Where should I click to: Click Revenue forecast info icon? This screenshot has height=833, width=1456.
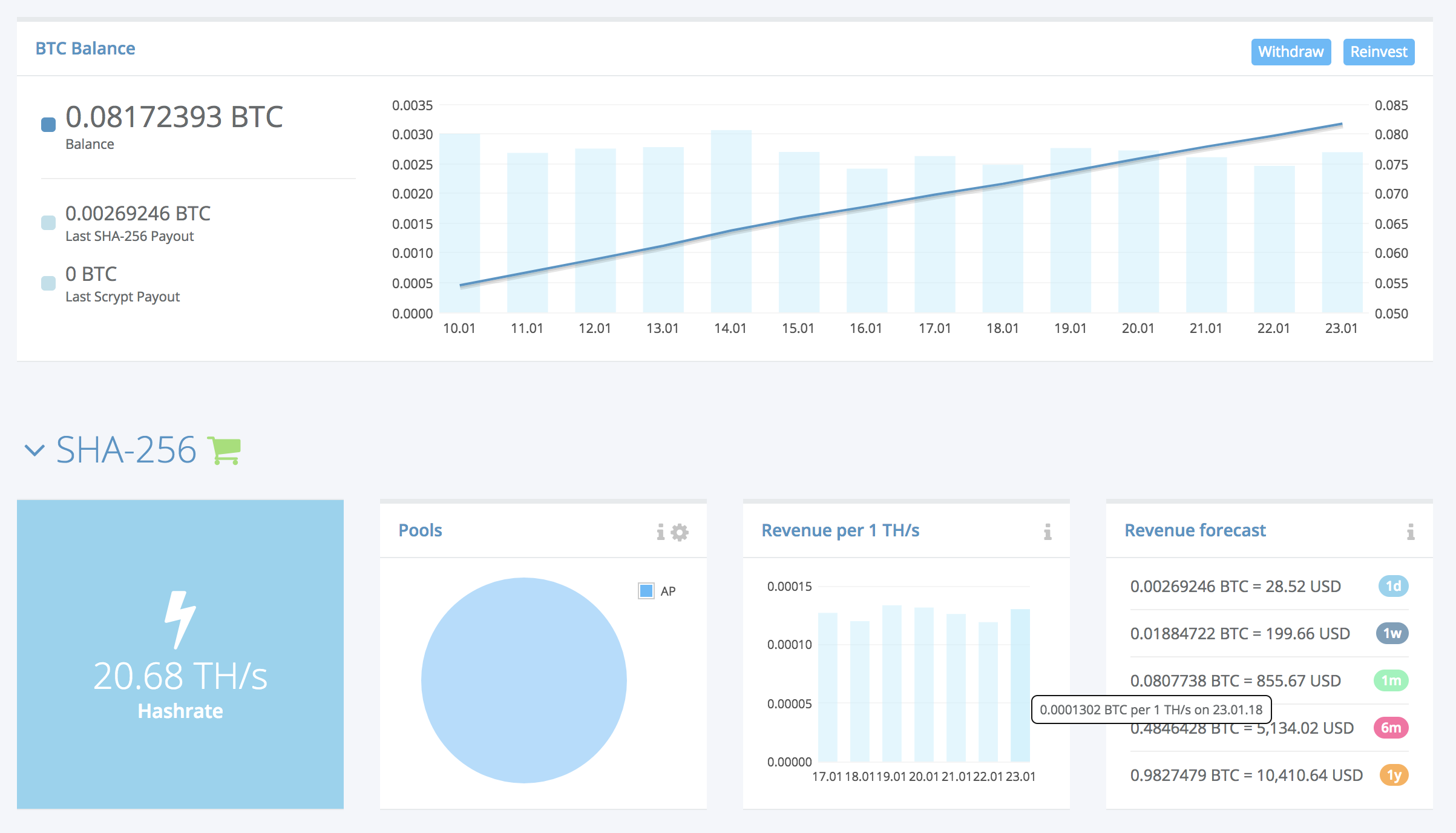1411,532
